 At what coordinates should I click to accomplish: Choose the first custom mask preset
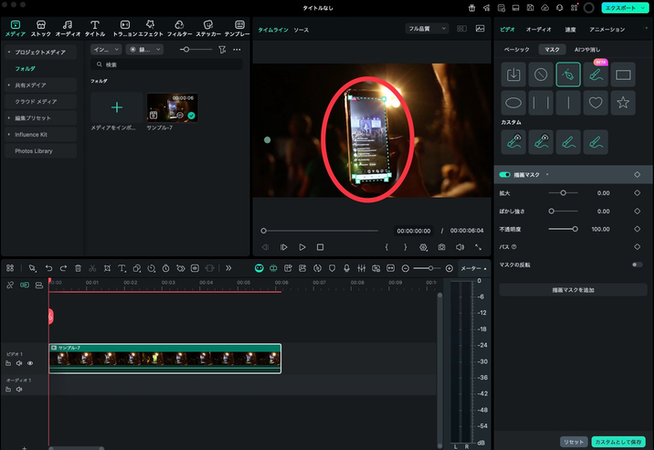(513, 142)
